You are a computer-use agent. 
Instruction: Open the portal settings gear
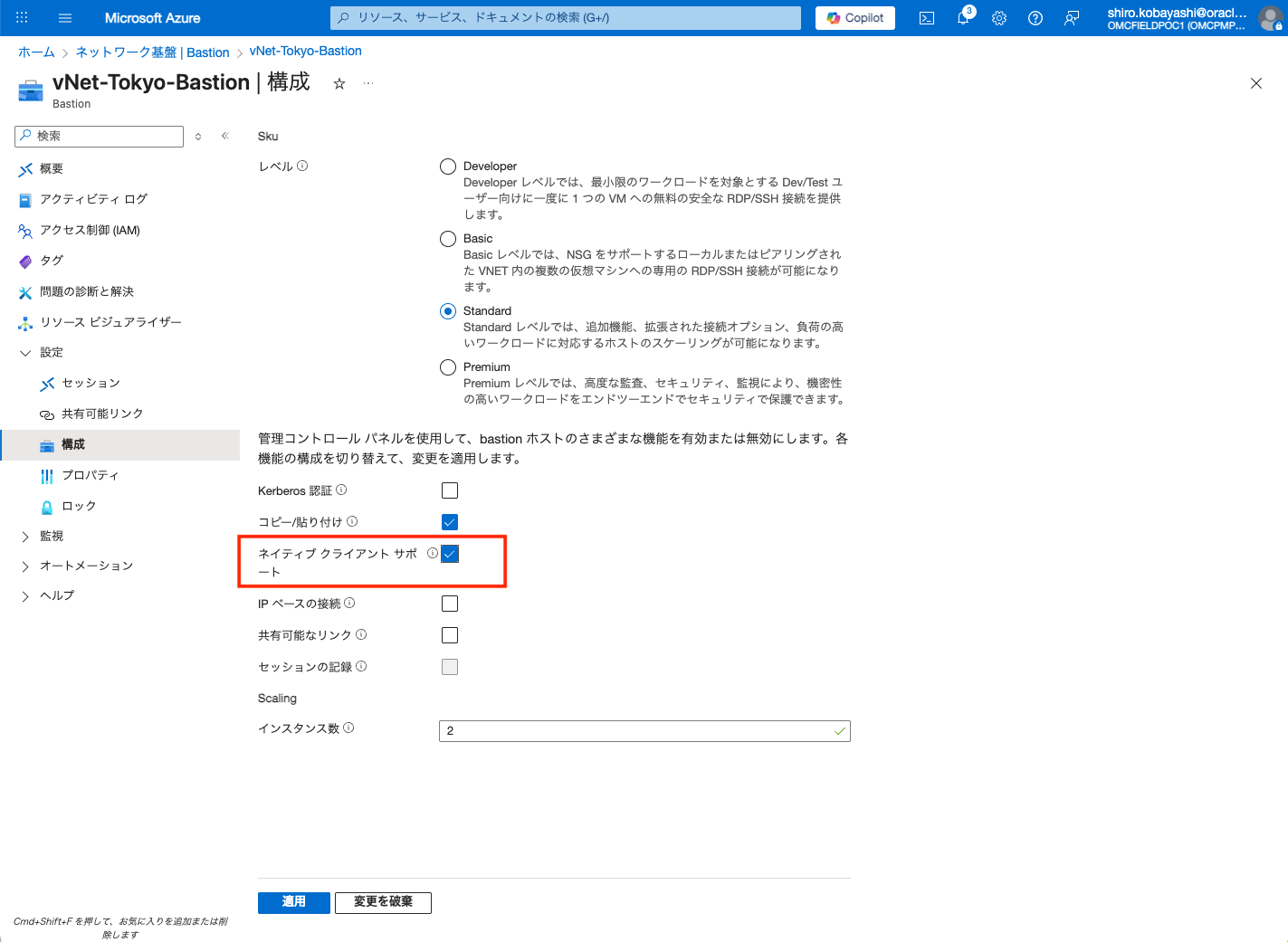click(x=998, y=17)
